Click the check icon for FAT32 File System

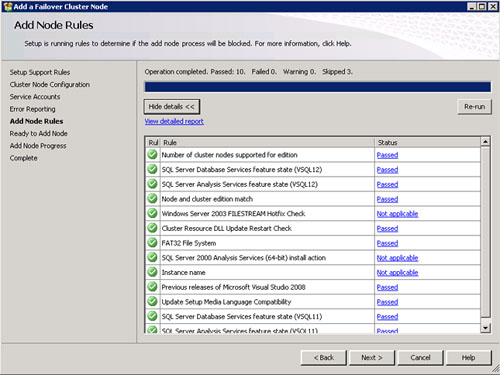(152, 243)
